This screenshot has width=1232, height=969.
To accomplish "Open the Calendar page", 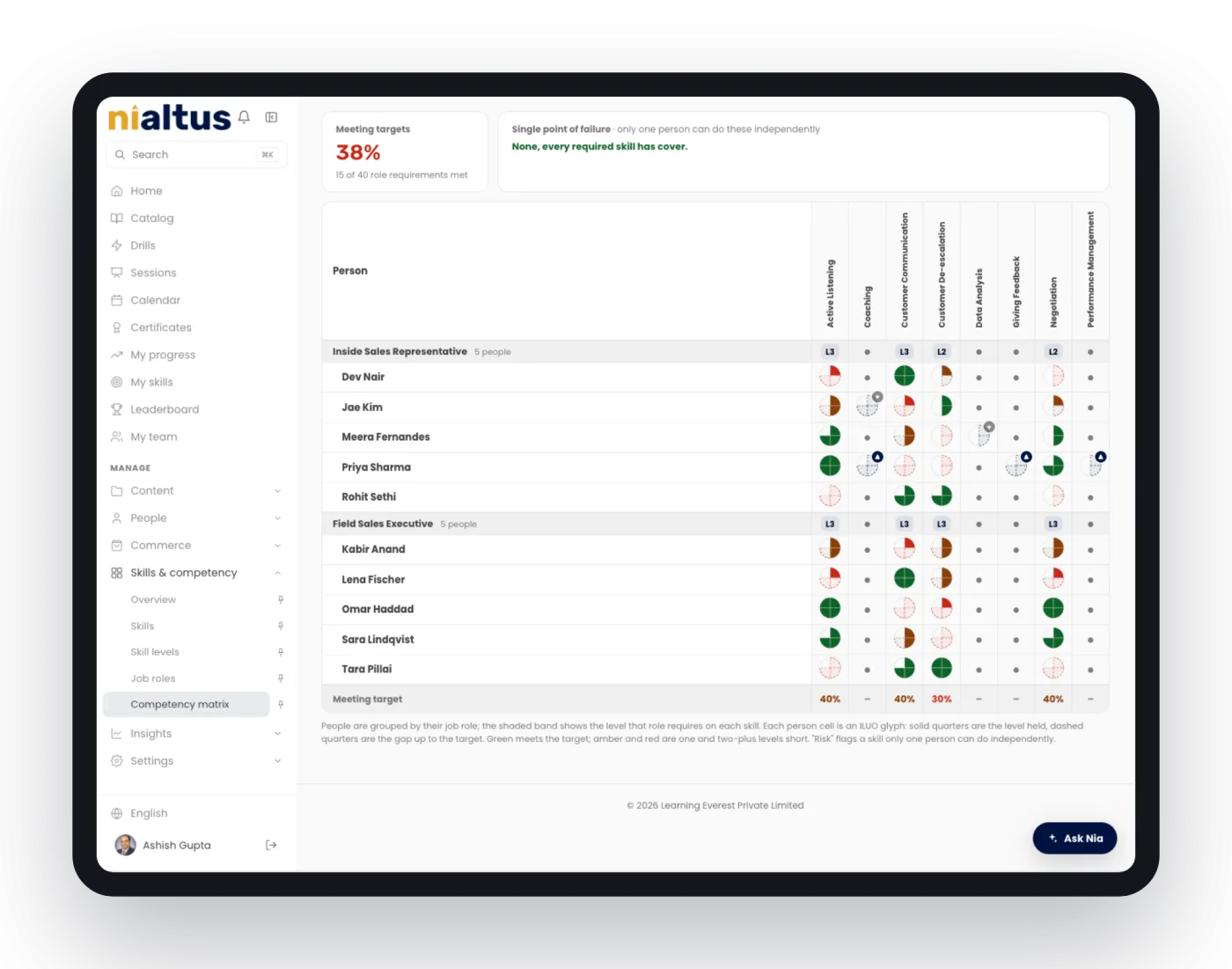I will coord(155,300).
